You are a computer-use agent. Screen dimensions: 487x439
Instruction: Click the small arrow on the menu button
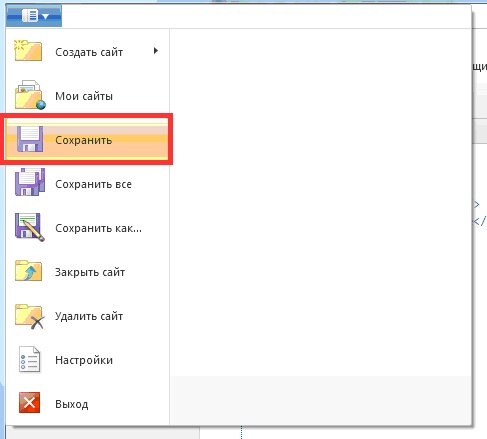46,16
